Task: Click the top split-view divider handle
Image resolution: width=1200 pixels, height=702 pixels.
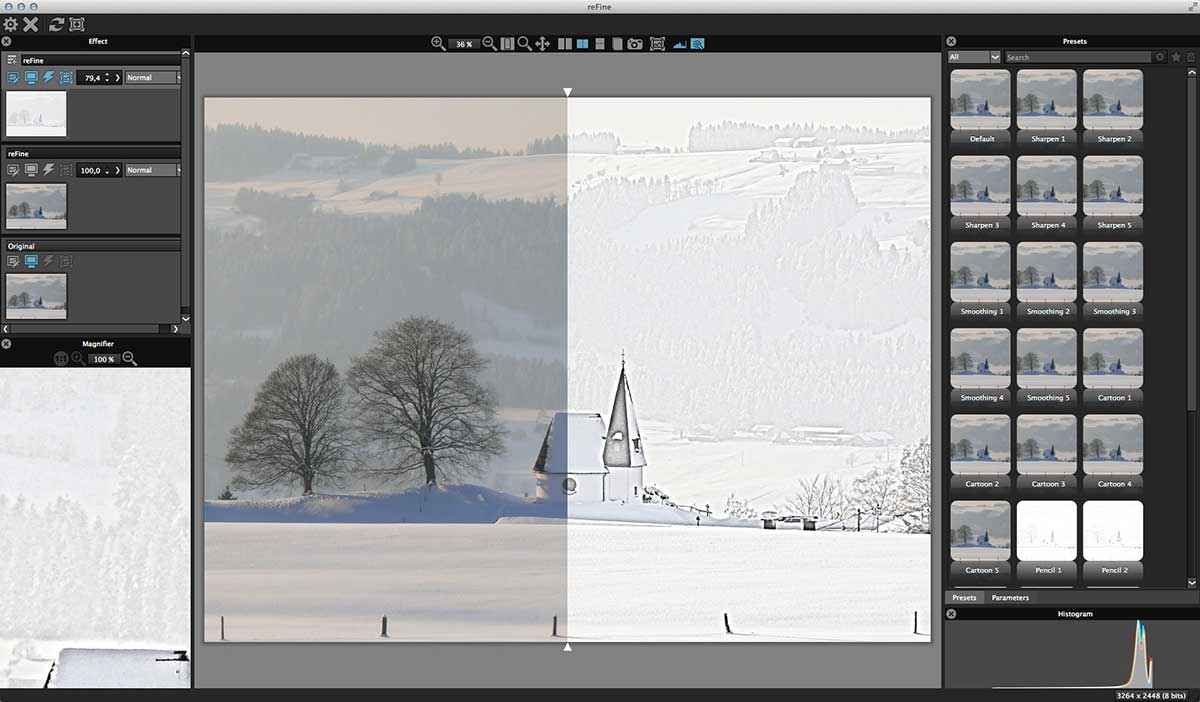Action: [568, 92]
